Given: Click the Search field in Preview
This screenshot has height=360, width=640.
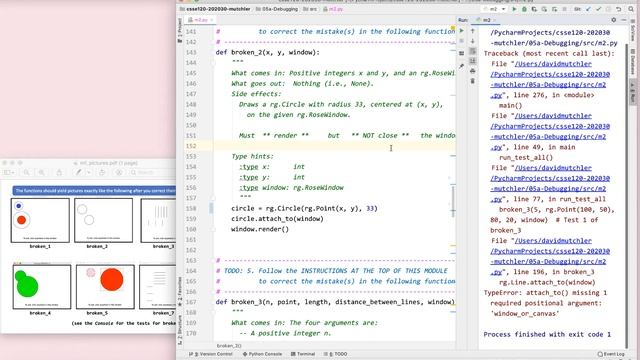Looking at the screenshot, I should point(152,173).
